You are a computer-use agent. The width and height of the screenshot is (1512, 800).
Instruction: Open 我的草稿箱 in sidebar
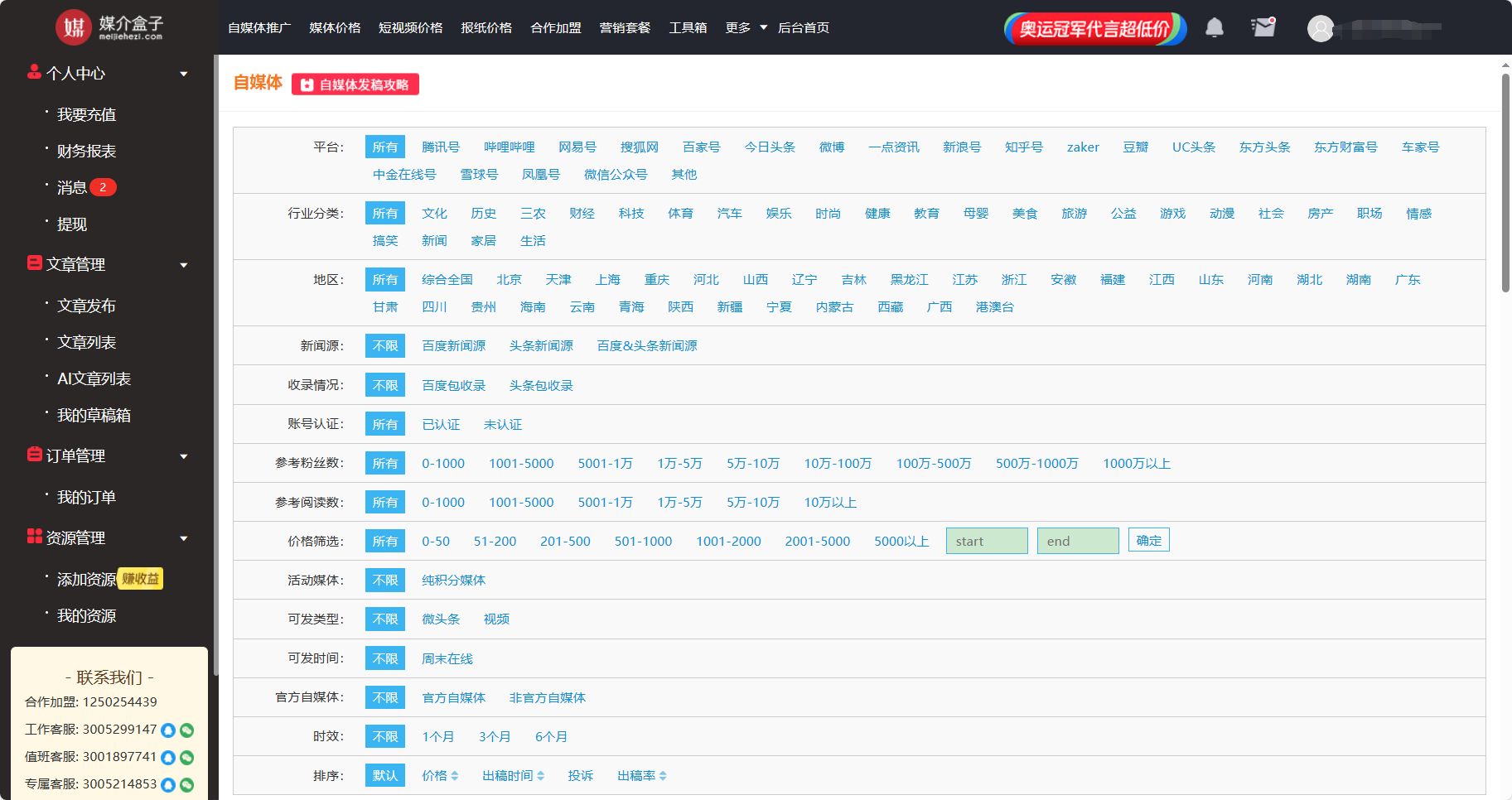(x=94, y=415)
